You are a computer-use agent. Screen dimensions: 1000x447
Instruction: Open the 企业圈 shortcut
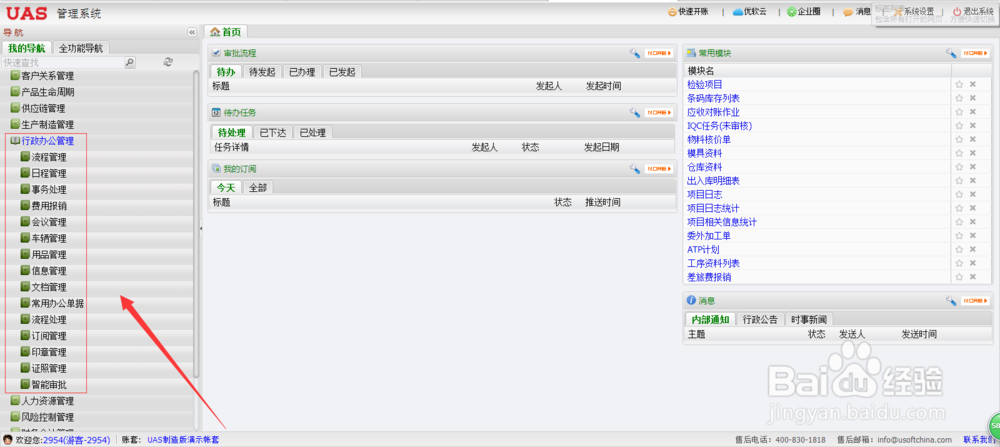point(803,11)
